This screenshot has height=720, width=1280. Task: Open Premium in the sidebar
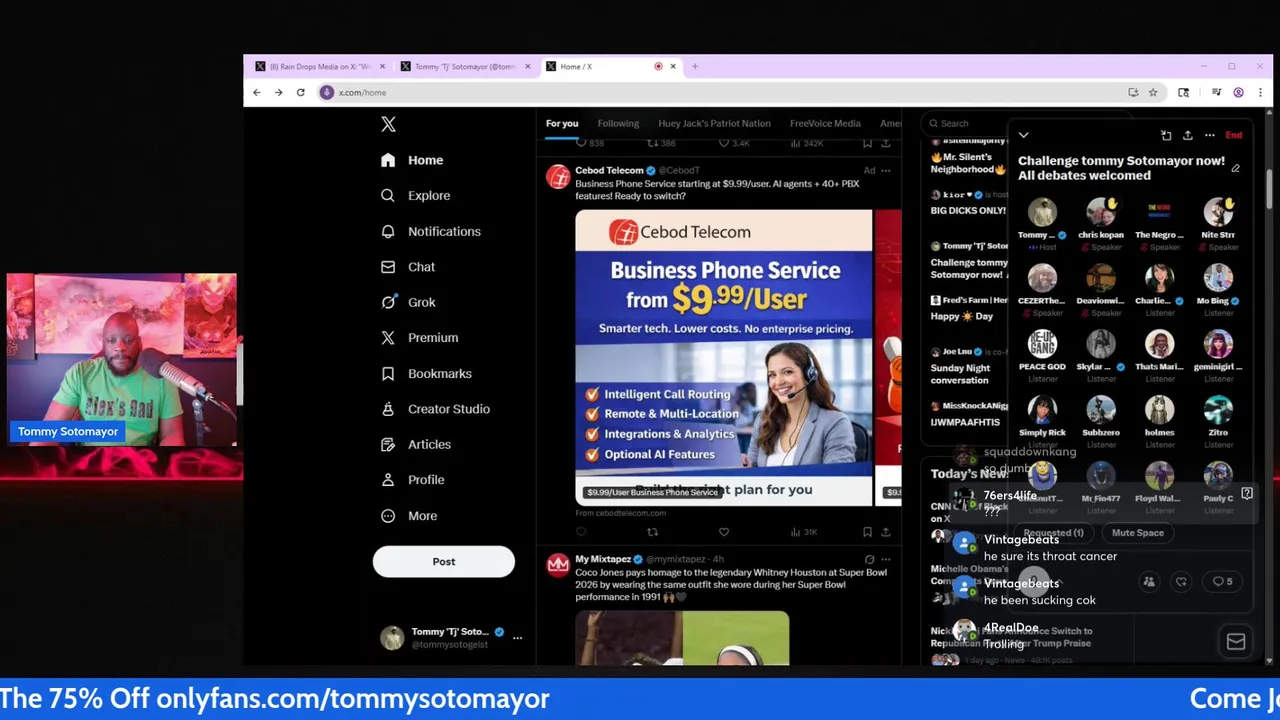(x=419, y=338)
